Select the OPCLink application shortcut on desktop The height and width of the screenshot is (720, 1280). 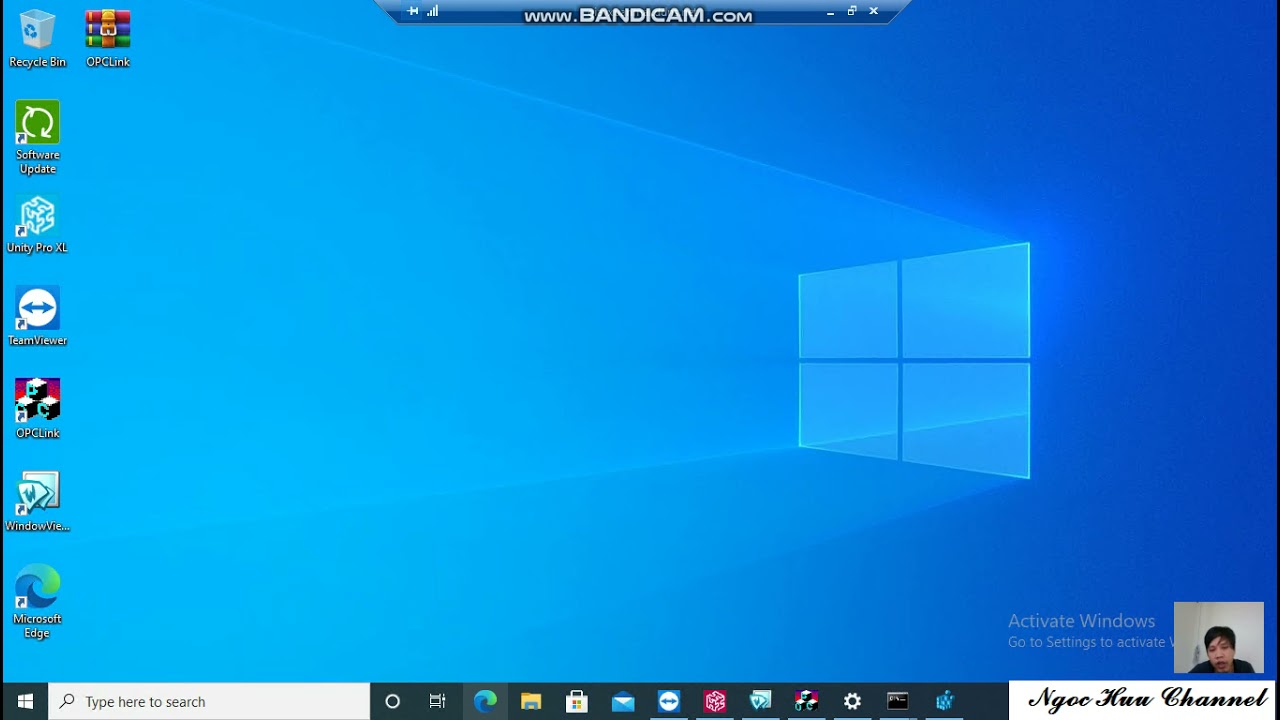[x=37, y=410]
